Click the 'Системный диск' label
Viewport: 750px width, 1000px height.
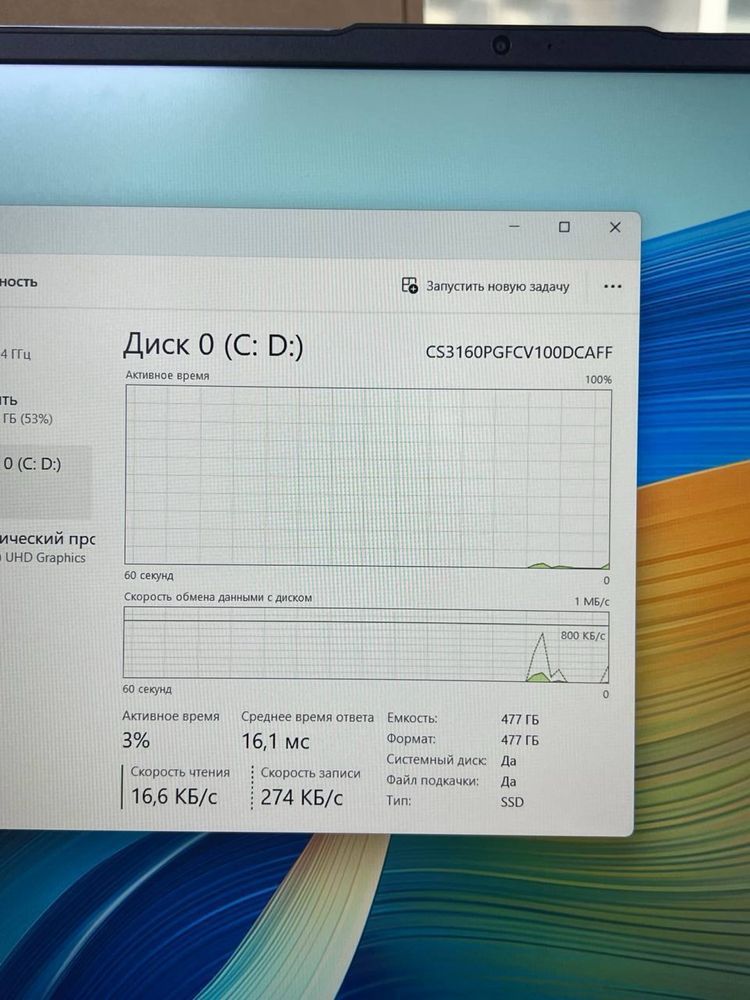[x=436, y=760]
